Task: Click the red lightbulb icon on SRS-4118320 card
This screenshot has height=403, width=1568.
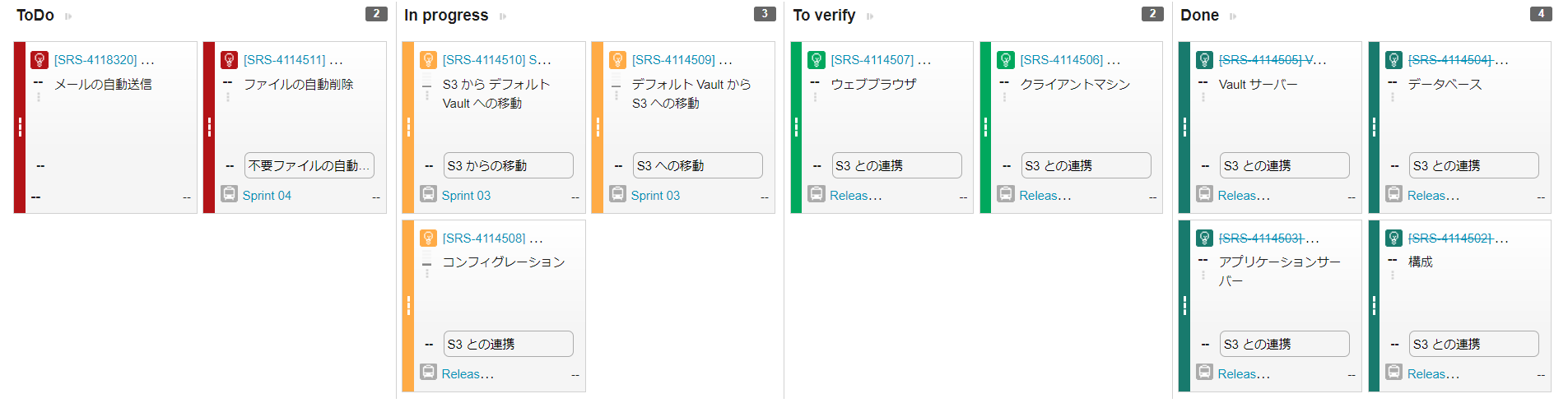Action: click(x=40, y=60)
